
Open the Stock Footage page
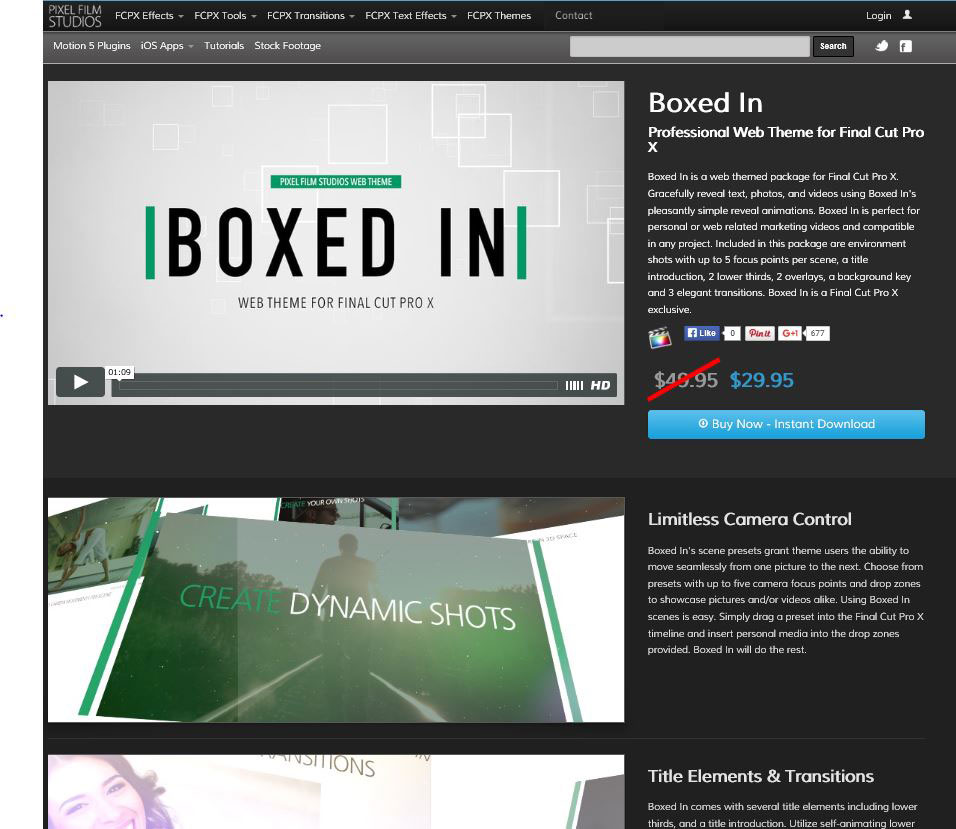[x=287, y=46]
